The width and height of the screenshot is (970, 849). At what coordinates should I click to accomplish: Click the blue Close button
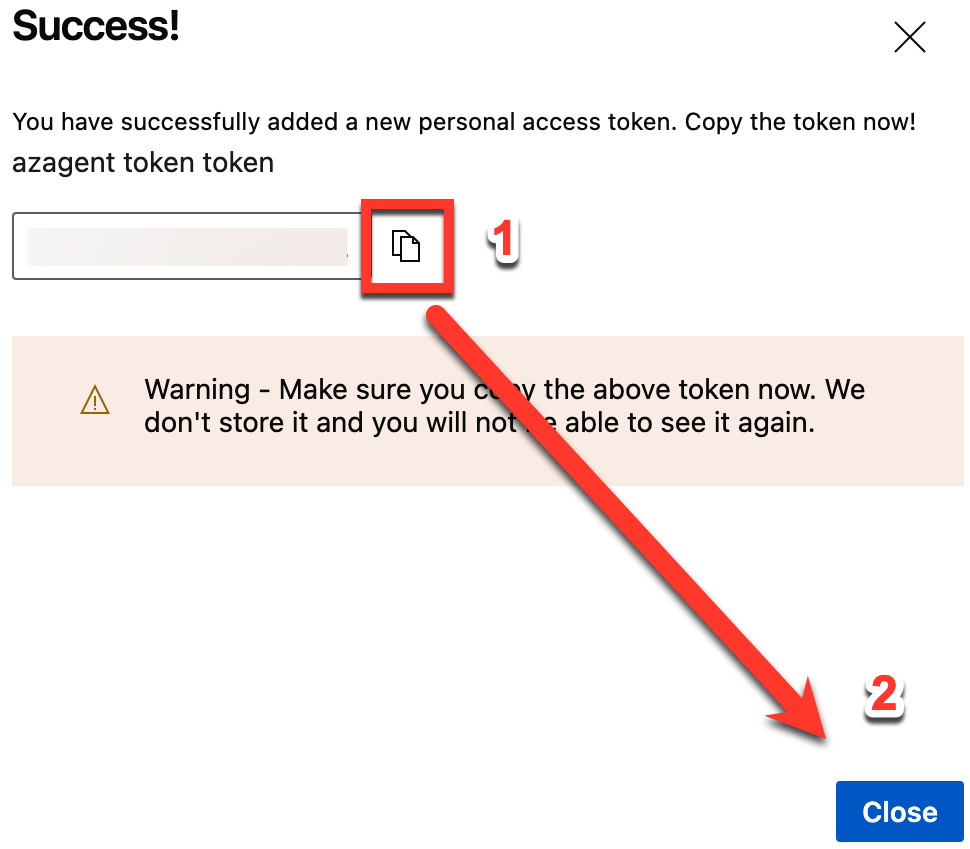[899, 811]
